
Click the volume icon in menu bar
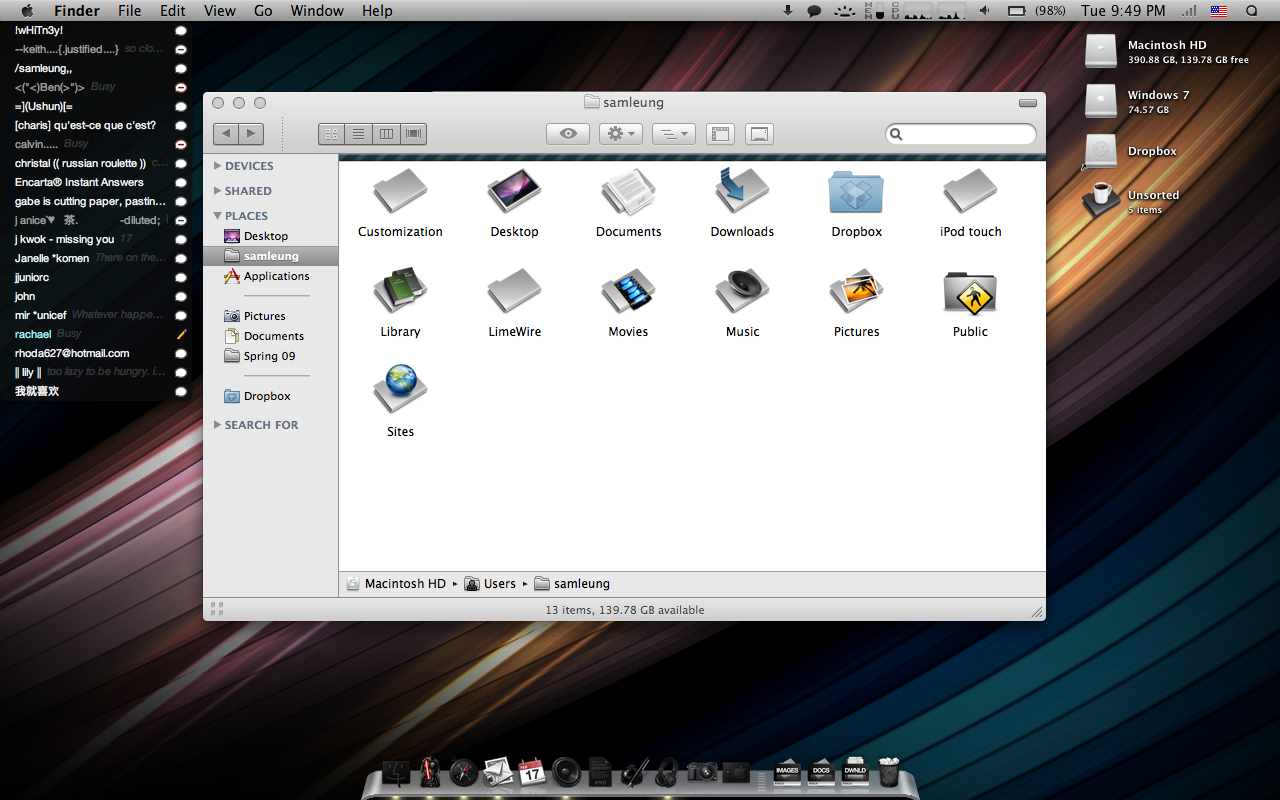984,11
